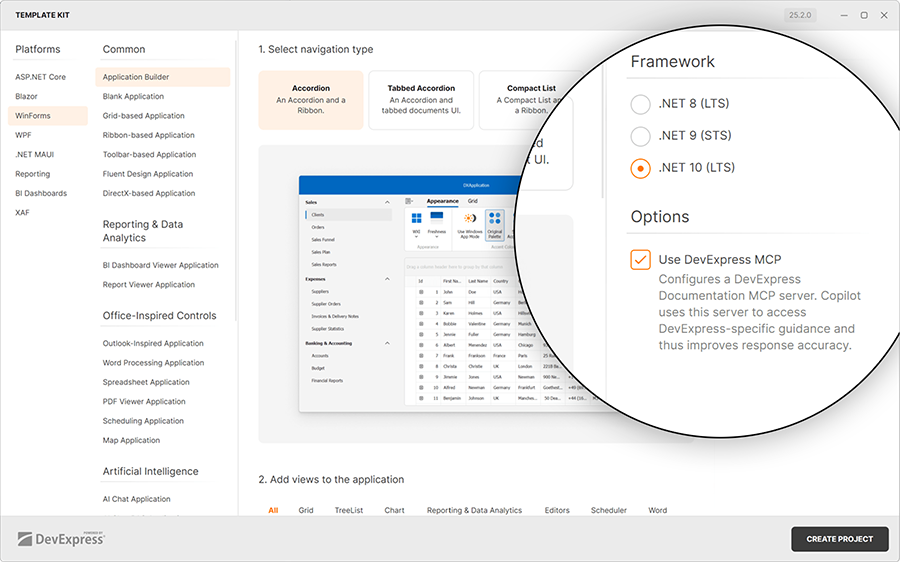The width and height of the screenshot is (900, 562).
Task: Select BI Dashboards platform
Action: coord(41,193)
